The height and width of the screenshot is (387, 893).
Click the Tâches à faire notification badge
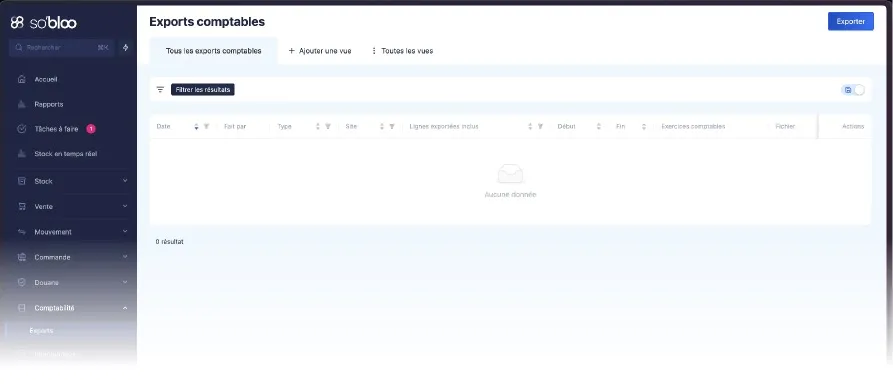91,129
